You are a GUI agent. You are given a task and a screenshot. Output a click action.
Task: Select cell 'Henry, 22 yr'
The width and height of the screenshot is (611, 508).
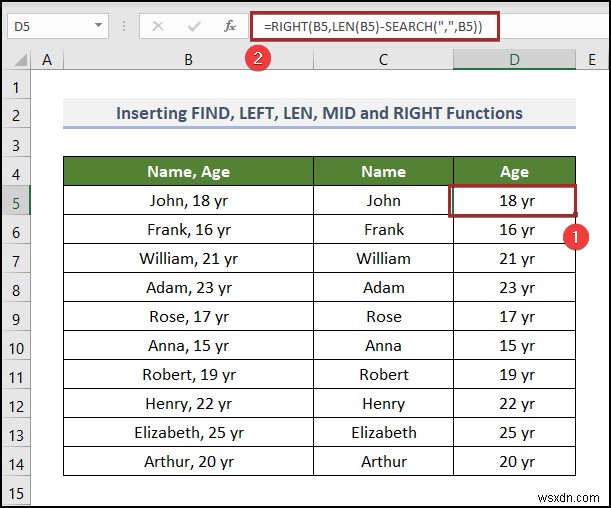point(189,403)
